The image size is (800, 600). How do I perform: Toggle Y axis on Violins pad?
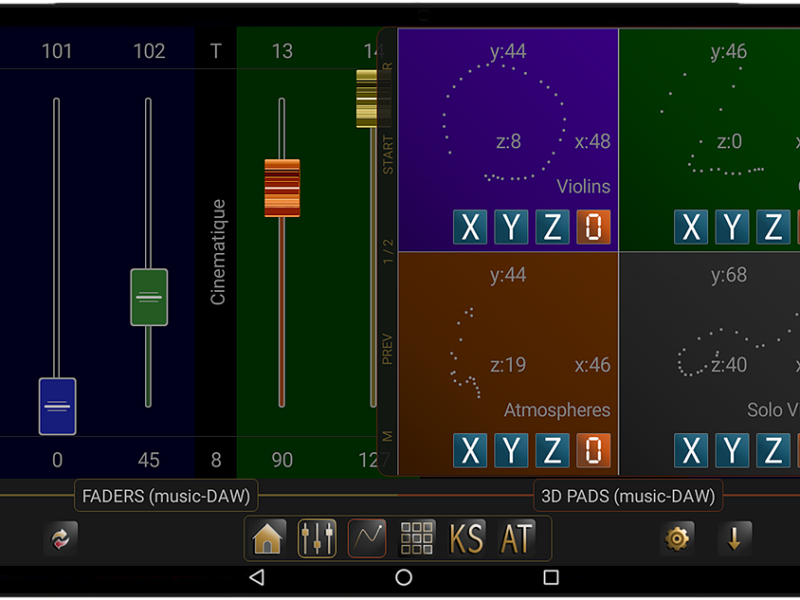511,227
